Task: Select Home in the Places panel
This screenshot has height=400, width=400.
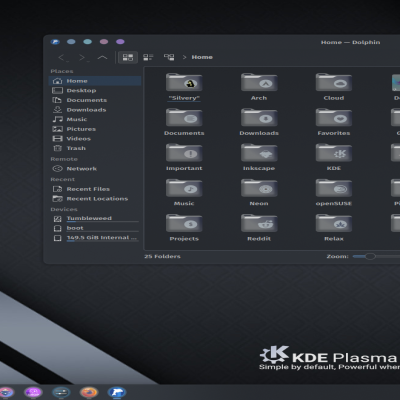Action: point(95,81)
